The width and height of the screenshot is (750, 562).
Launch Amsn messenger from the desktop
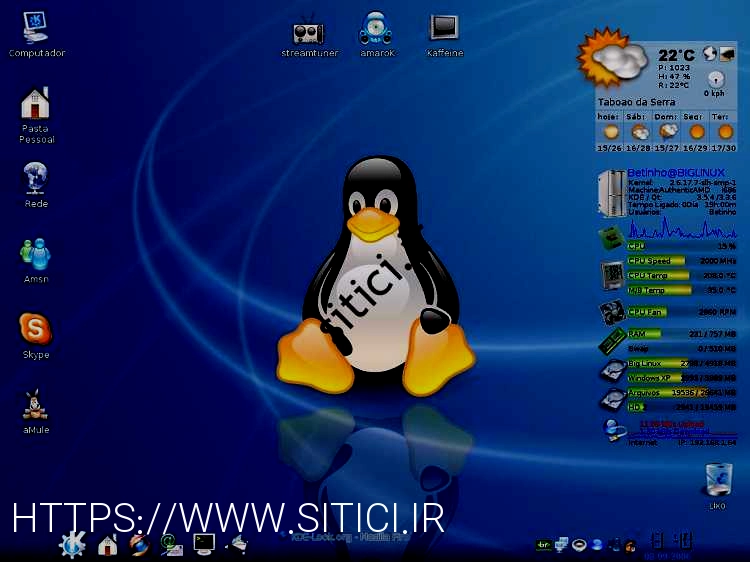pos(36,261)
